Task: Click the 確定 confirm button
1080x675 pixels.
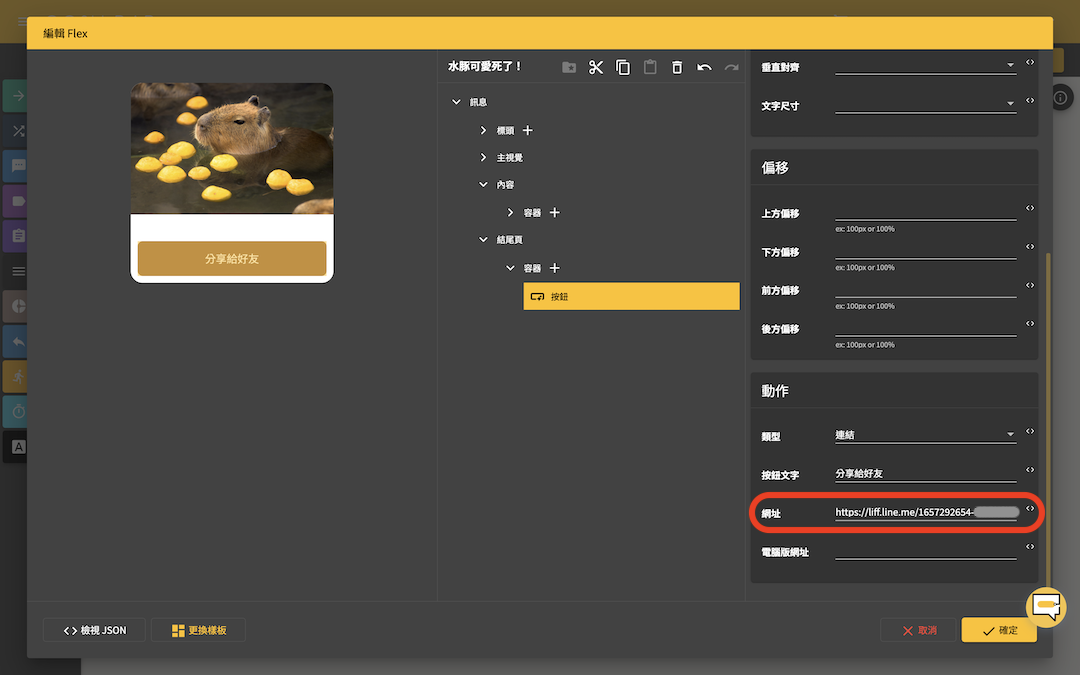Action: (x=999, y=630)
